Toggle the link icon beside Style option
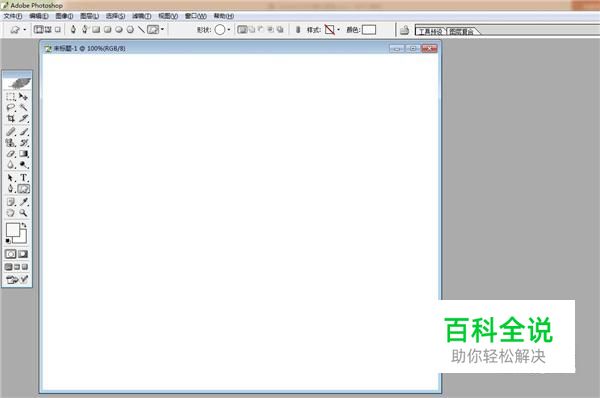This screenshot has width=600, height=398. click(298, 29)
